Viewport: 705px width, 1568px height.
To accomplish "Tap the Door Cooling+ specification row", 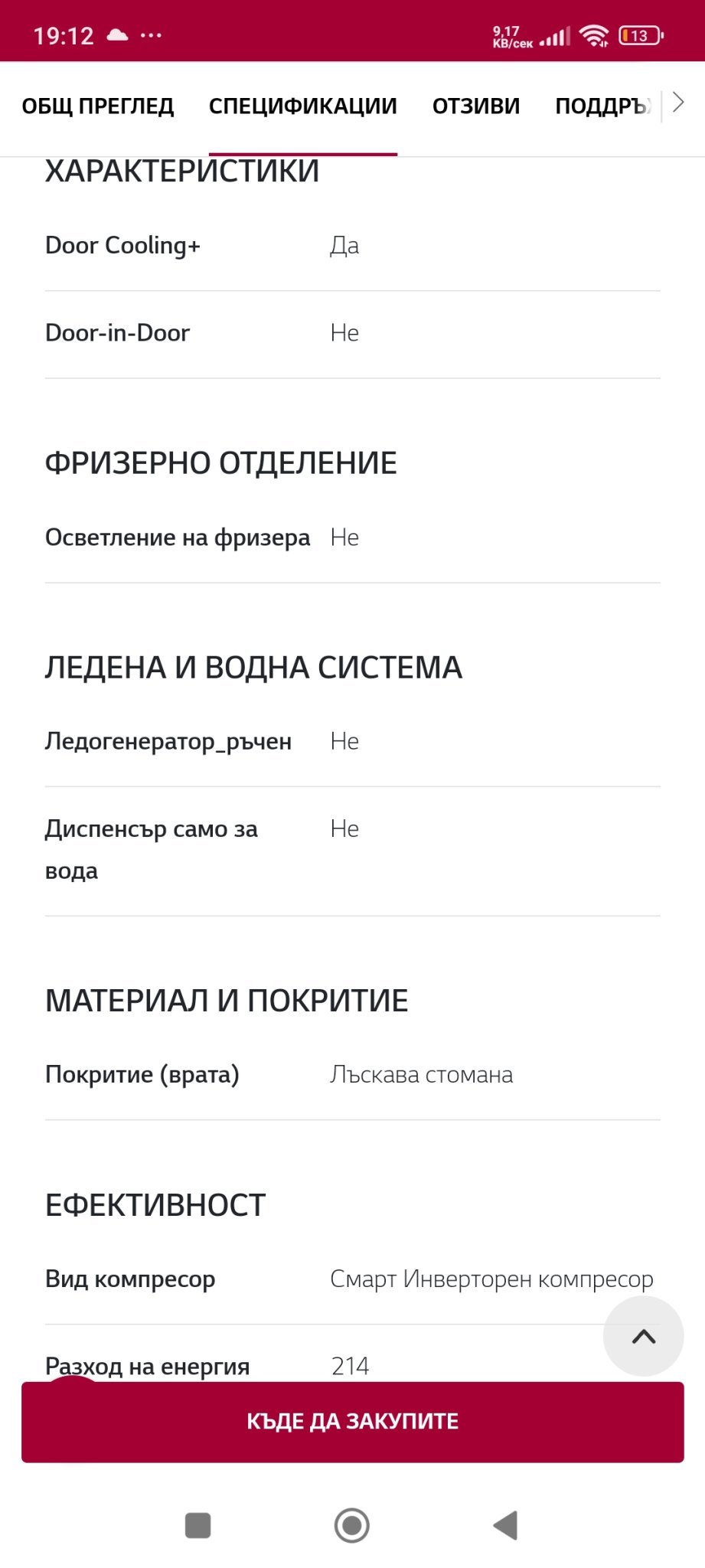I will tap(352, 246).
